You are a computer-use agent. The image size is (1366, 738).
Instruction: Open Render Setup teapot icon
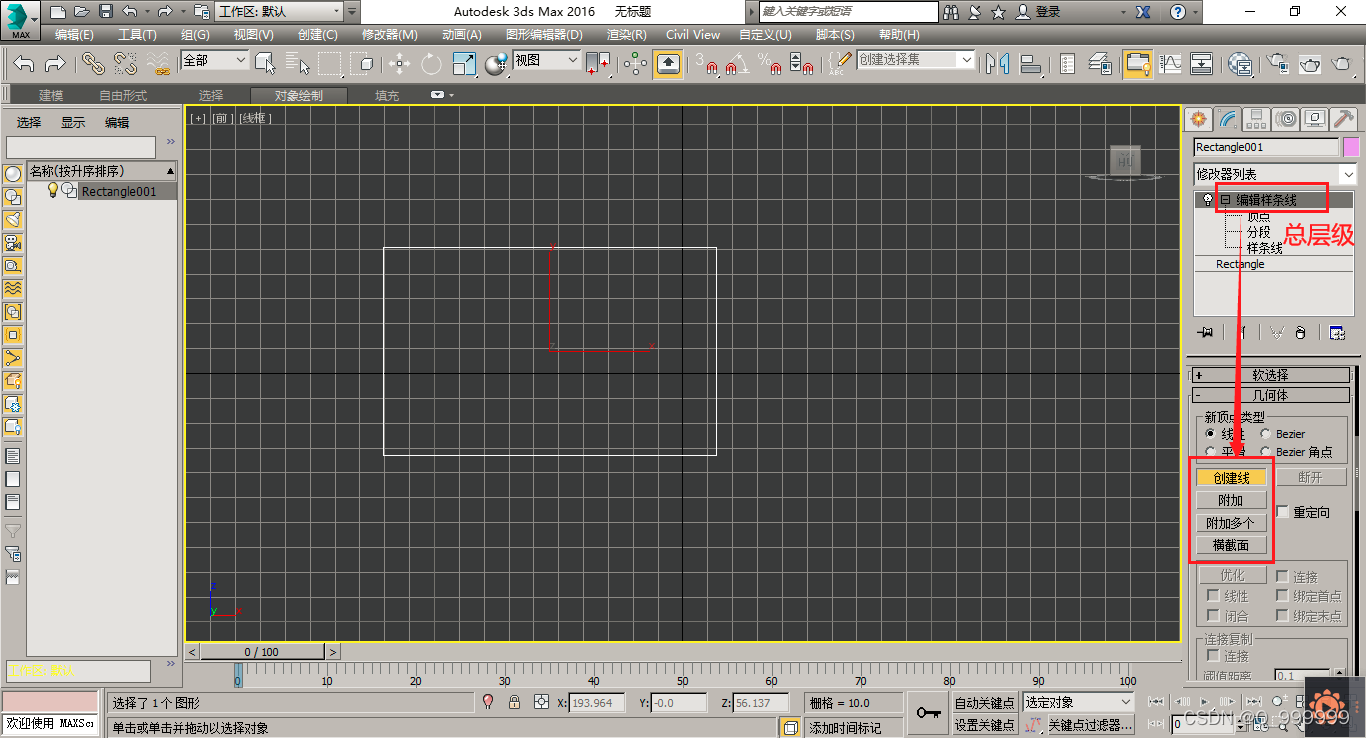[x=1277, y=64]
